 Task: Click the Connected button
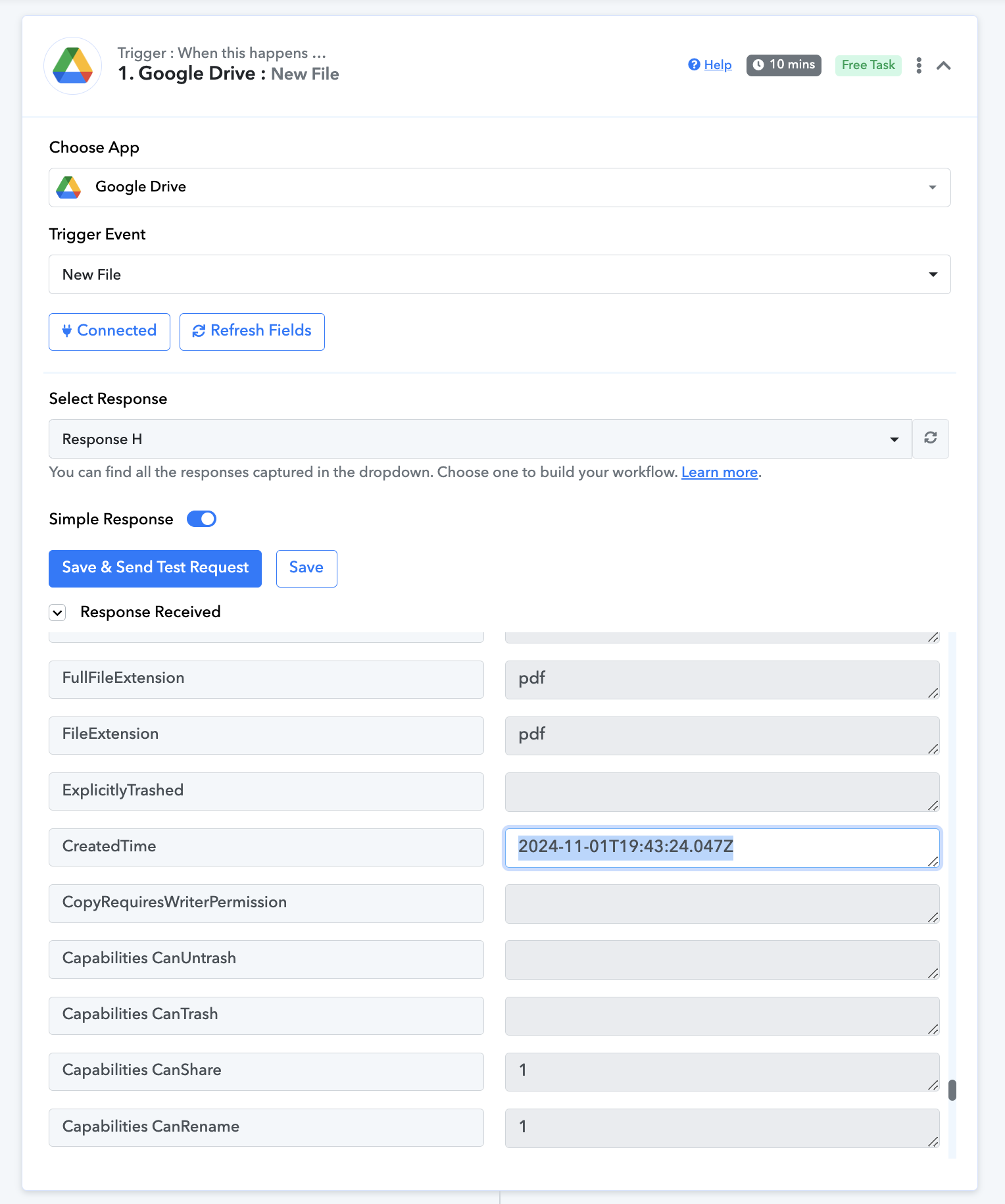coord(109,332)
